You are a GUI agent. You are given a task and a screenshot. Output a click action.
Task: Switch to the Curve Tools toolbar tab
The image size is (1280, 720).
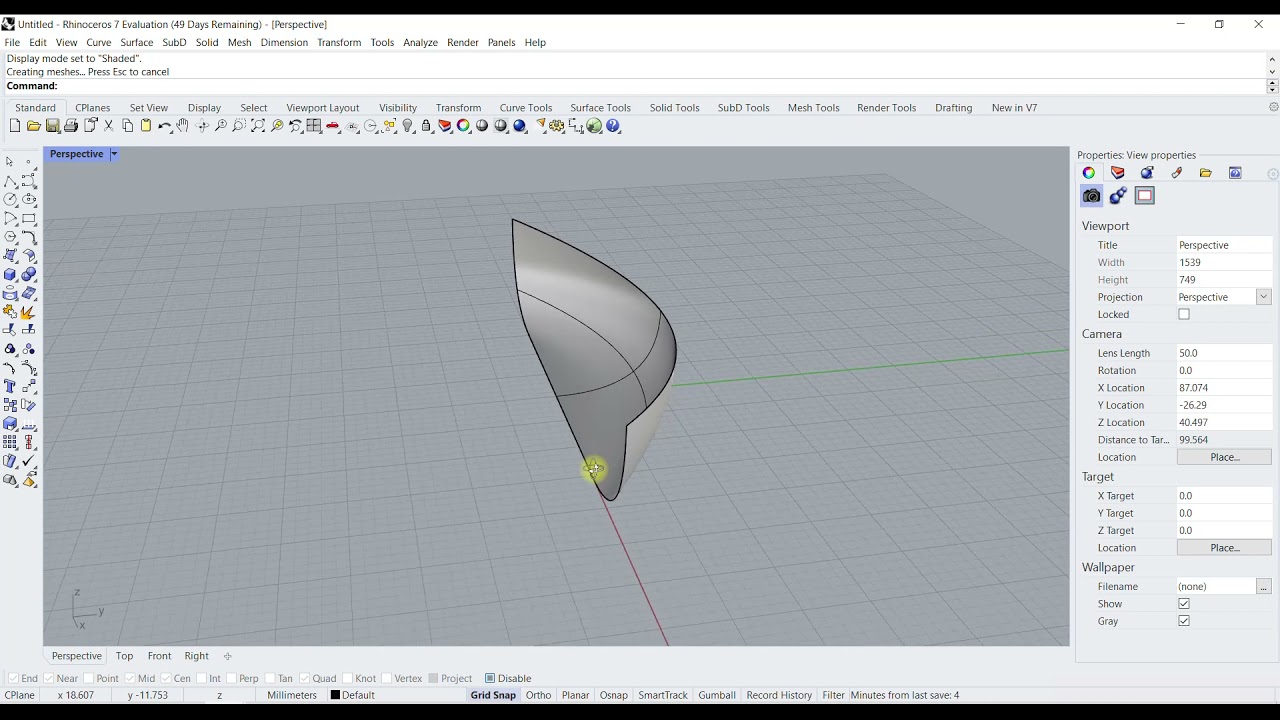pos(526,107)
